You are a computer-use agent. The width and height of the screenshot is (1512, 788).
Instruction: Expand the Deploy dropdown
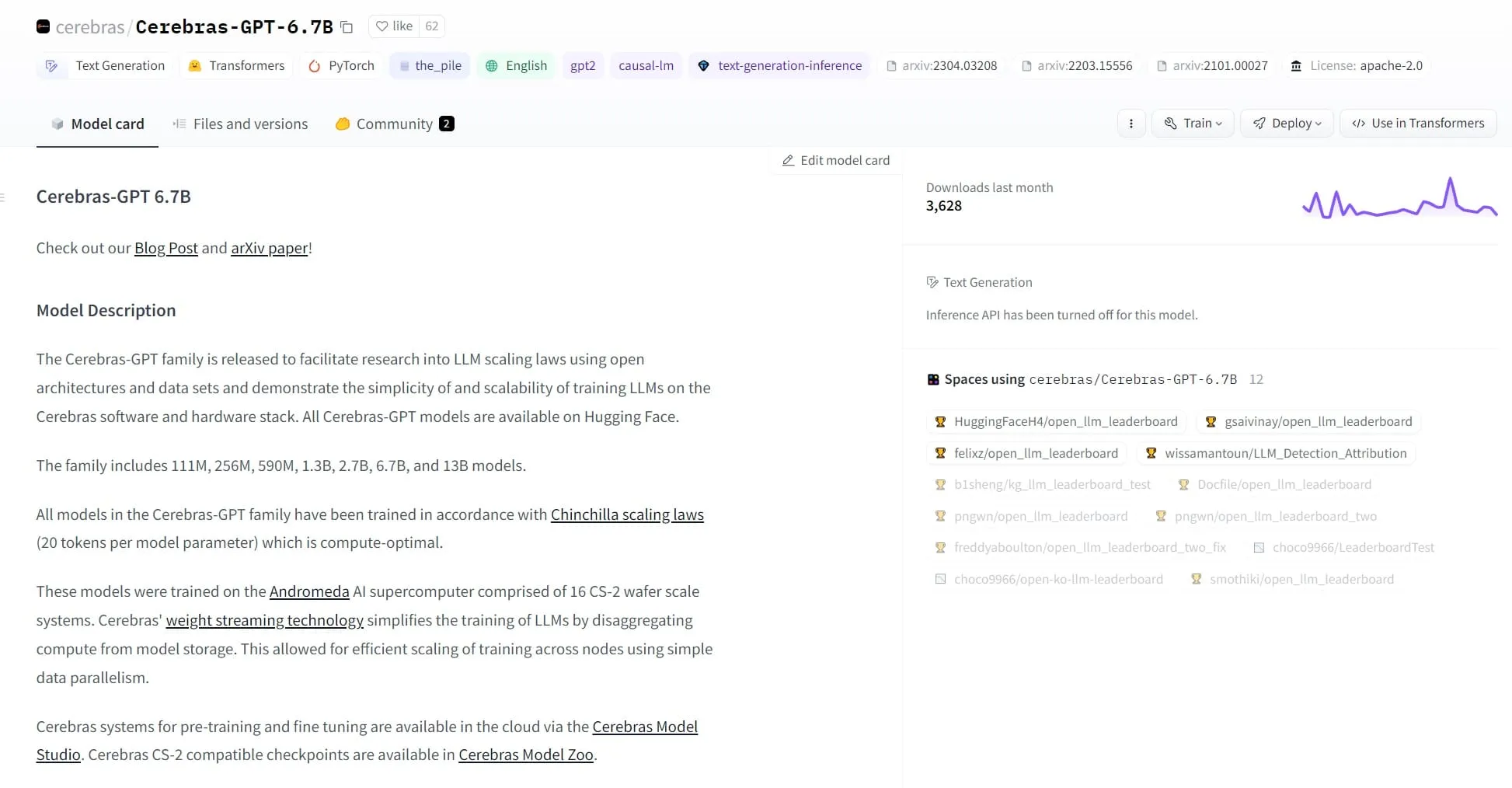tap(1287, 124)
